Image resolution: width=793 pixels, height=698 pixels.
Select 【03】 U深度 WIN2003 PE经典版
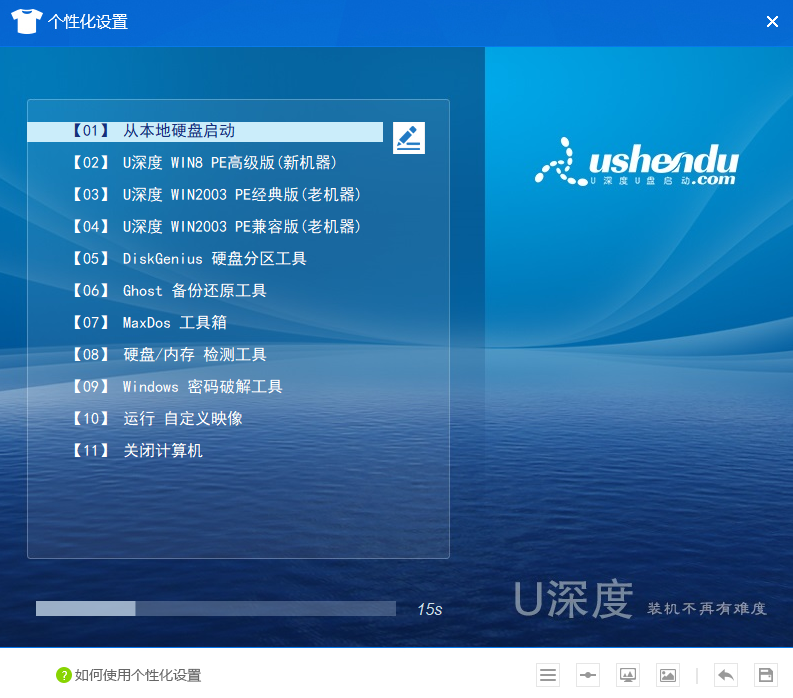pos(216,195)
